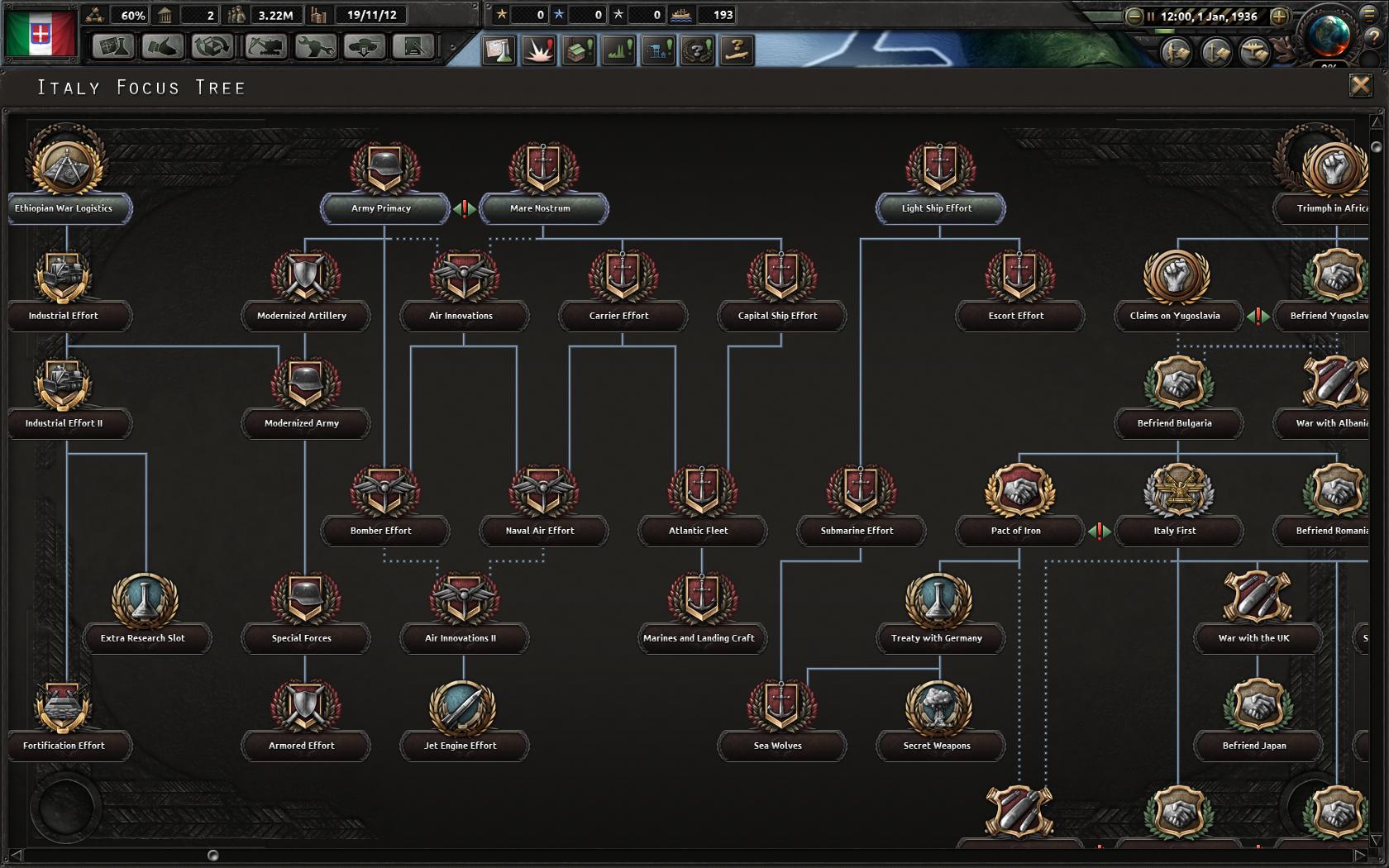
Task: Select the Italy First eagle icon
Action: point(1178,490)
